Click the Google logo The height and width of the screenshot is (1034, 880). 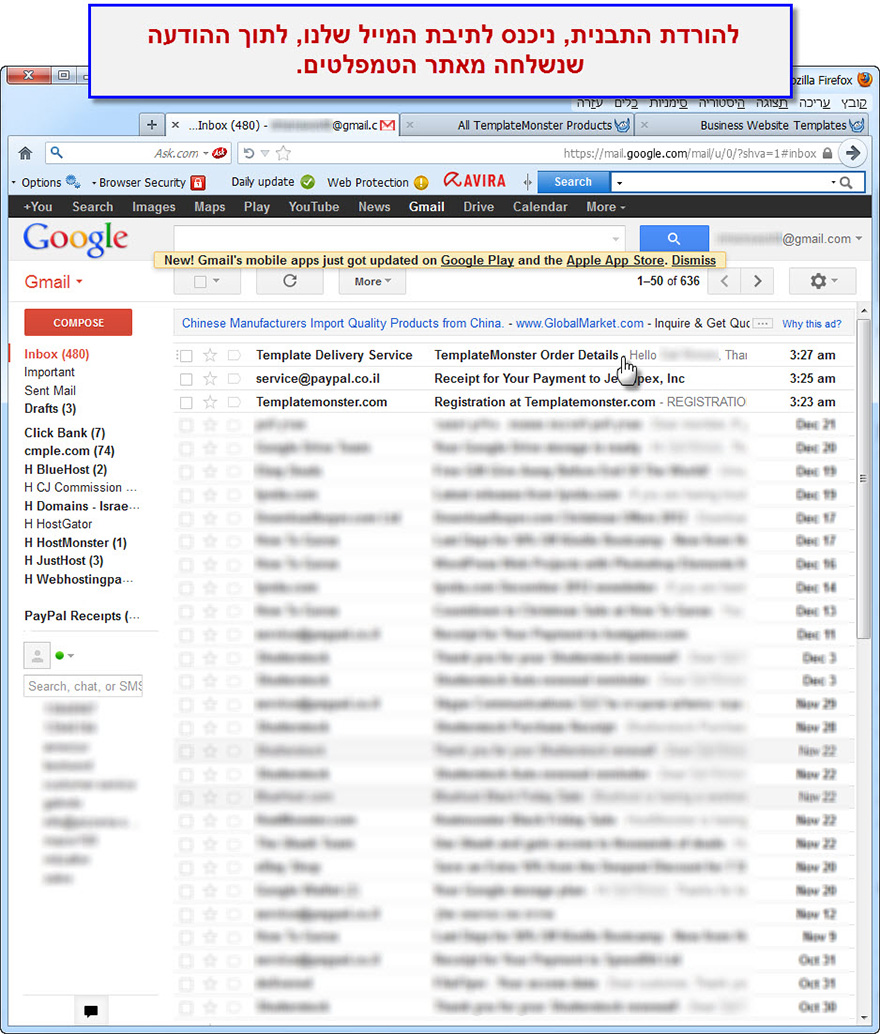point(75,240)
